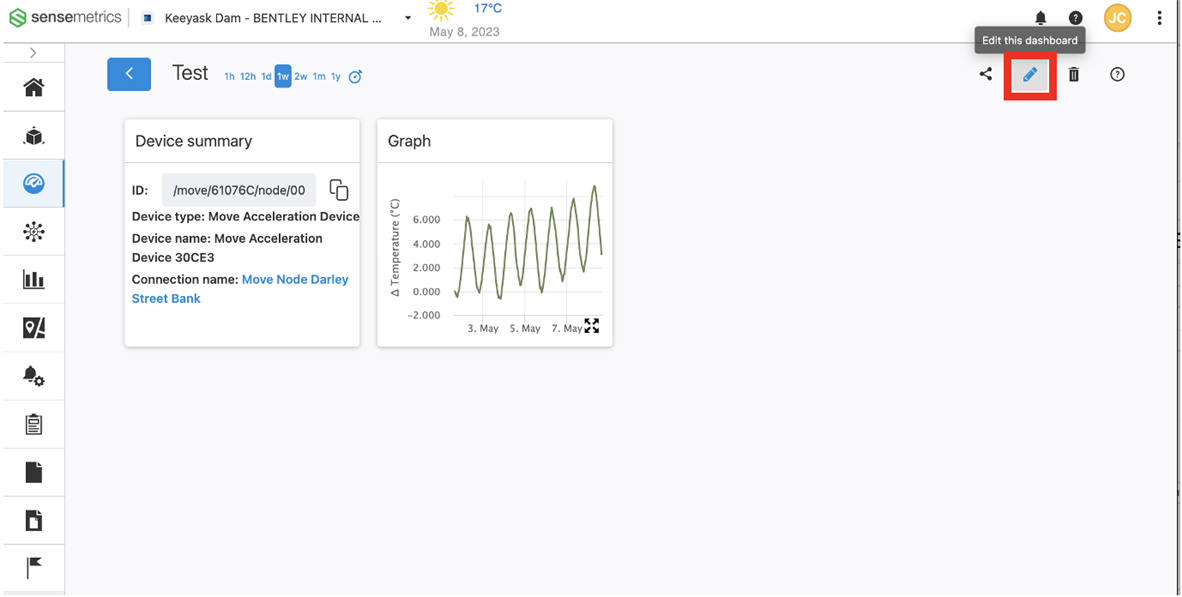Open the Home page from the sidebar

click(33, 87)
